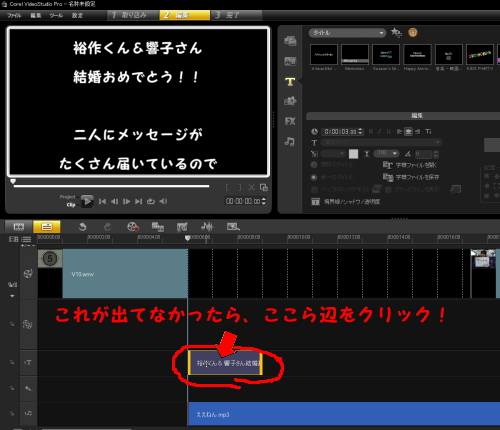
Task: Enable the show grid lines checkbox
Action: [388, 190]
